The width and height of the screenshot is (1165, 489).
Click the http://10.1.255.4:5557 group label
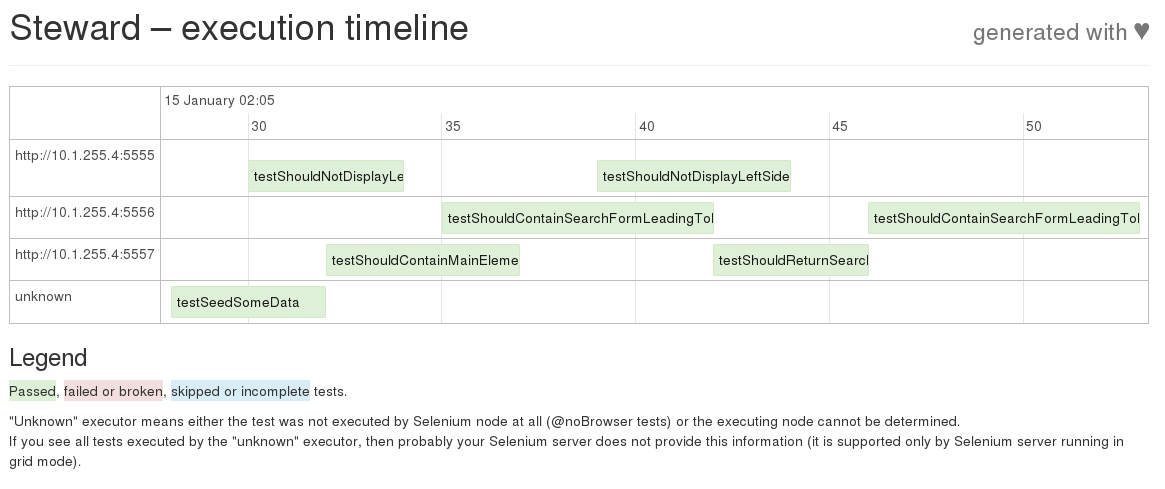pos(85,254)
